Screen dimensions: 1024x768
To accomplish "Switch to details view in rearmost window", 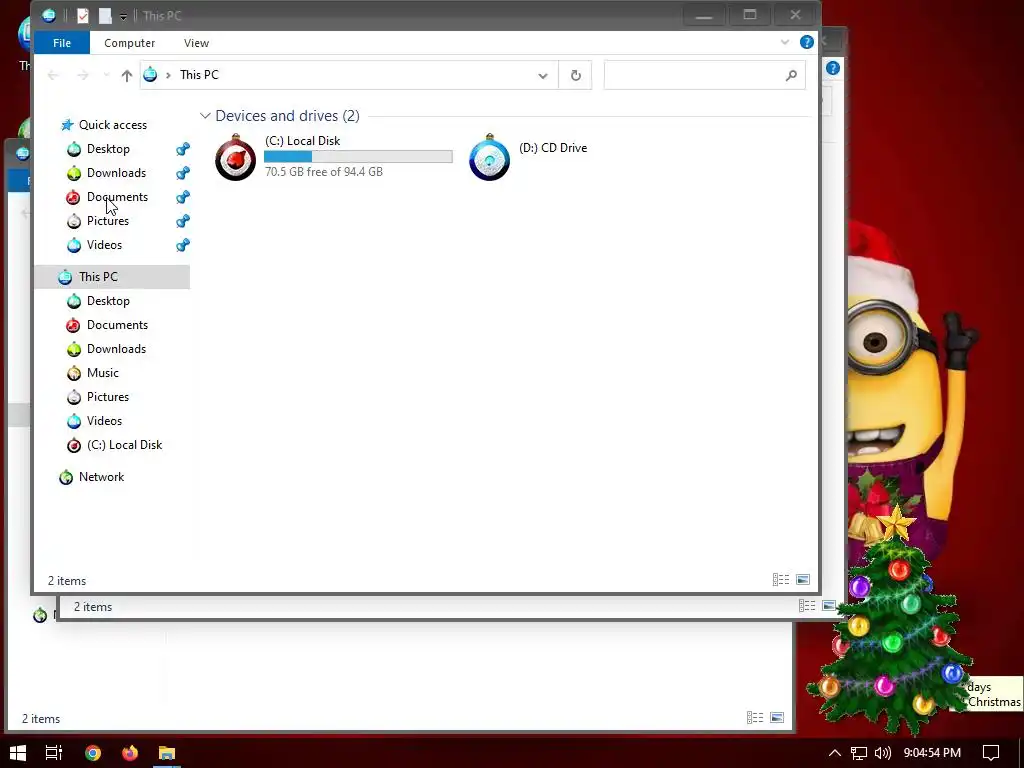I will pos(755,718).
